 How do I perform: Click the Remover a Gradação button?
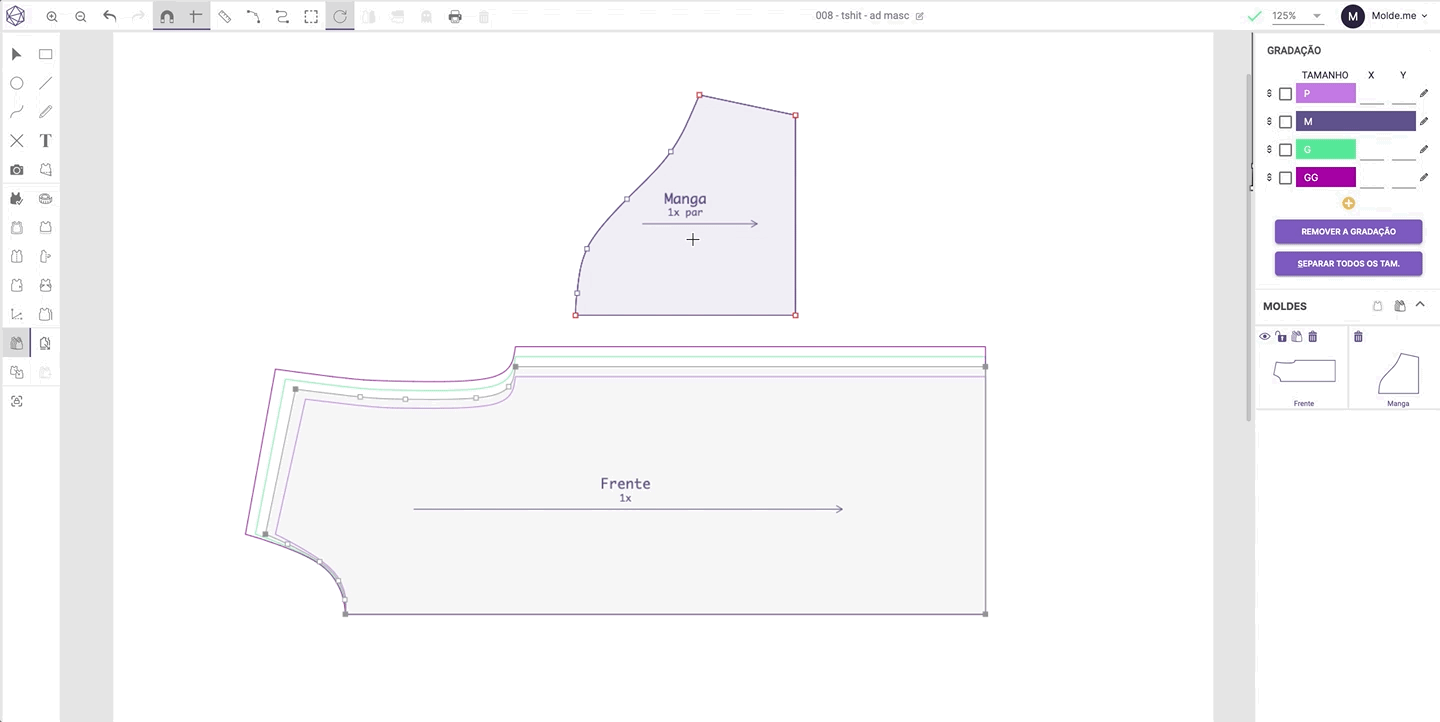[x=1348, y=231]
